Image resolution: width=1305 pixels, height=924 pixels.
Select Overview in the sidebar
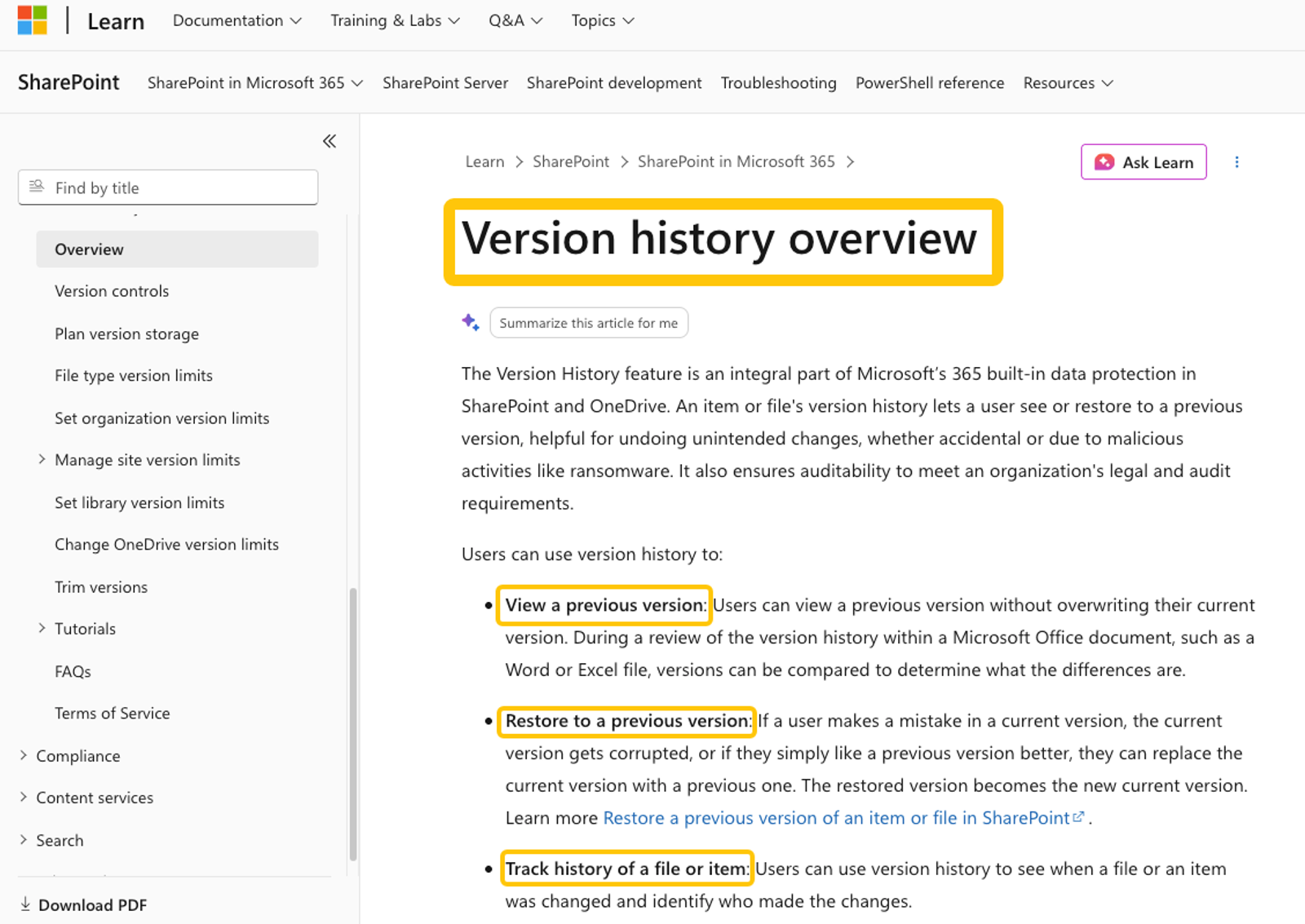pyautogui.click(x=177, y=249)
